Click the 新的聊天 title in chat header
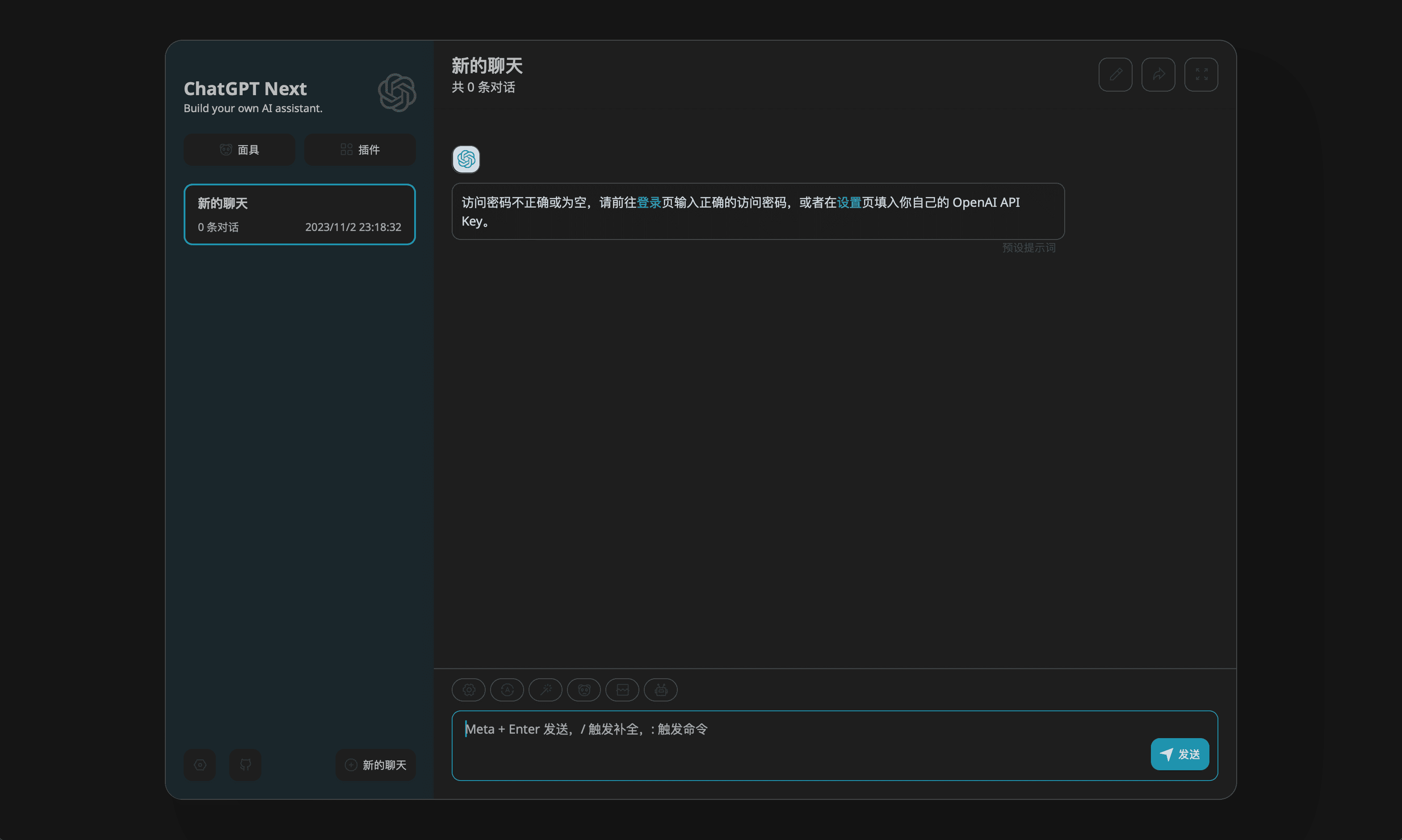The width and height of the screenshot is (1402, 840). tap(487, 66)
